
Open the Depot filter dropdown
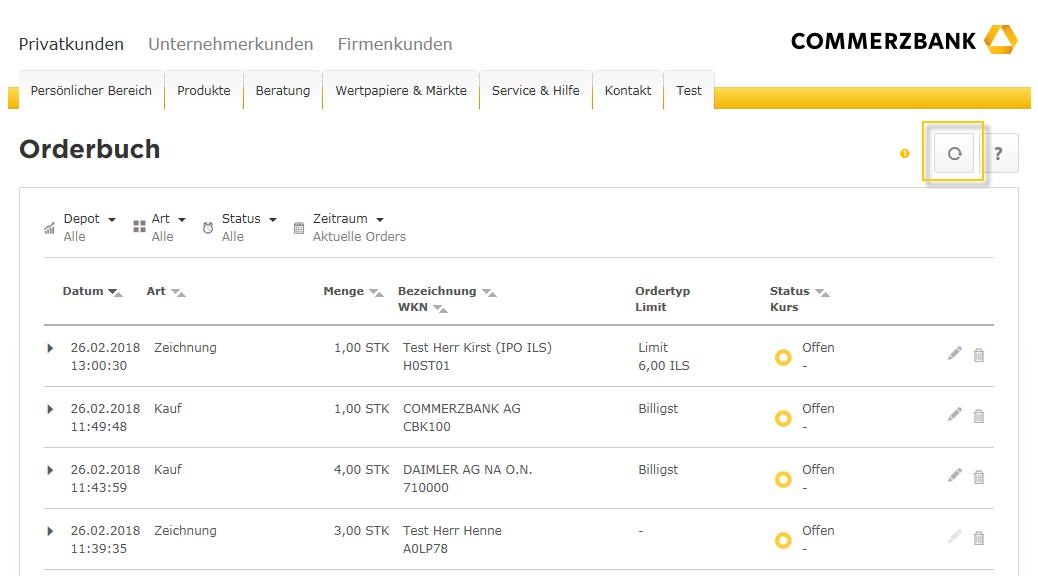[89, 219]
